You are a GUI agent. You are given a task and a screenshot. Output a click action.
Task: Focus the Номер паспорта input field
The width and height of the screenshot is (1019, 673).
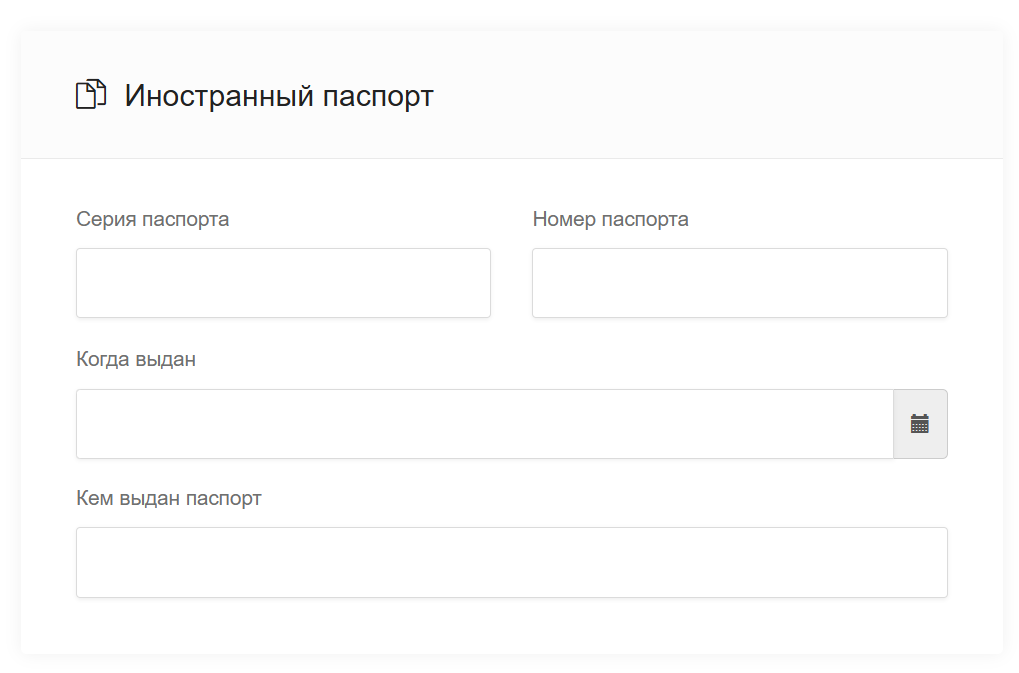739,283
